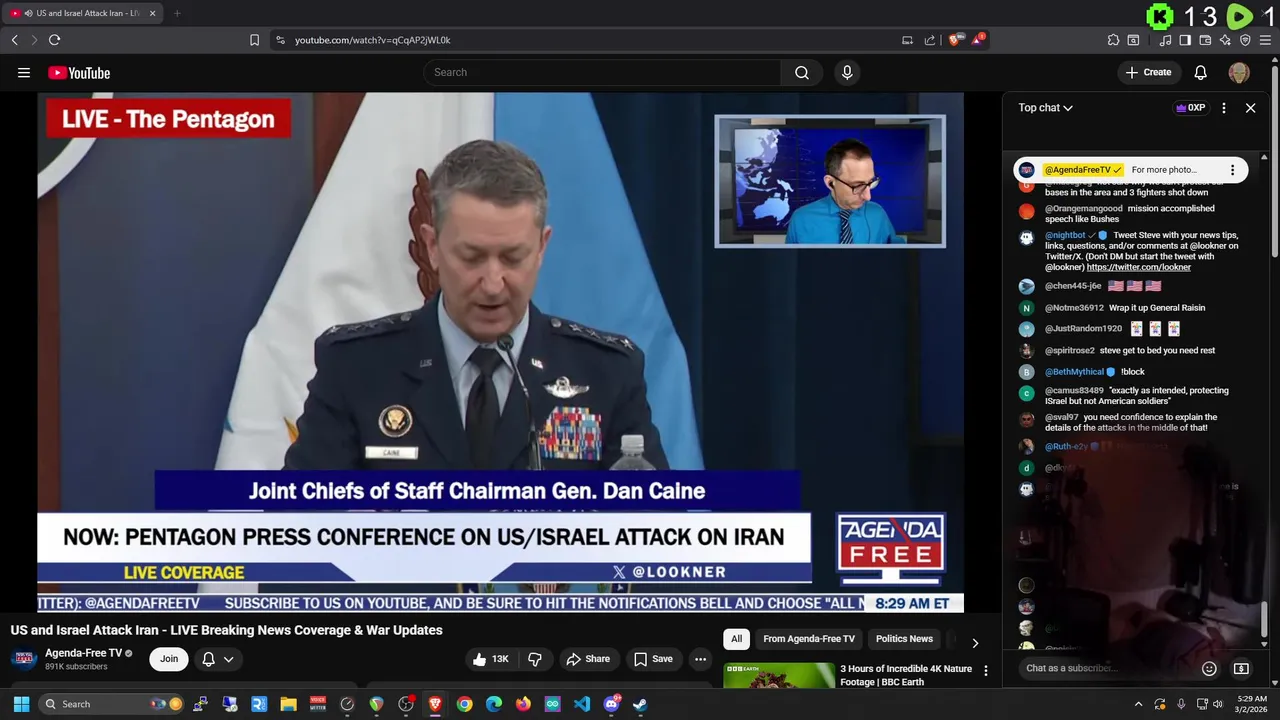
Task: Open BBC Earth 4K Nature video thumbnail
Action: (x=779, y=675)
